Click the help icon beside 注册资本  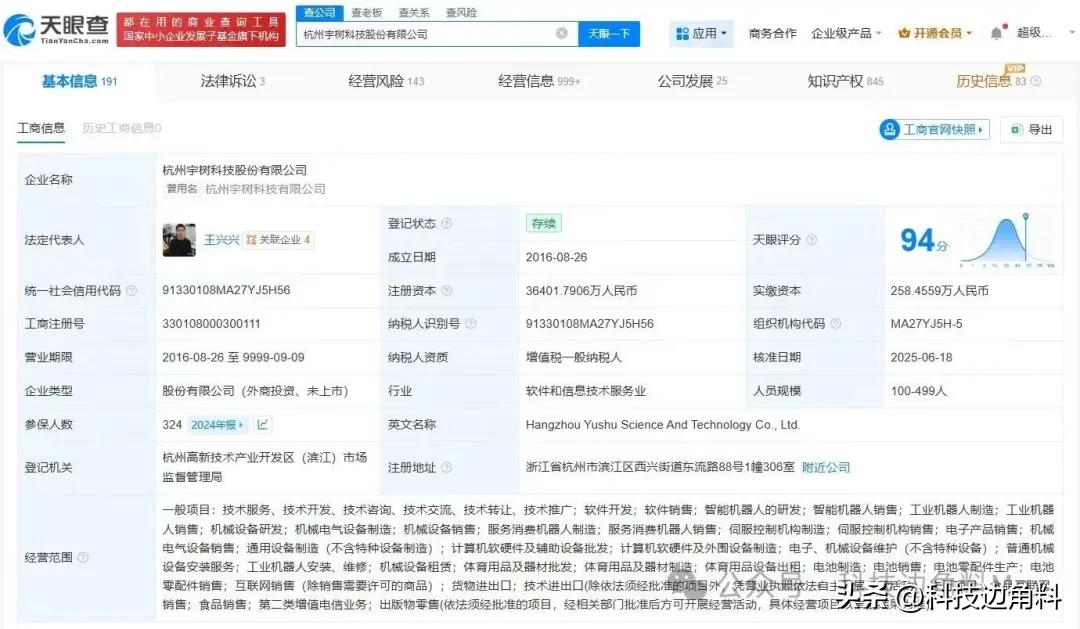(446, 291)
